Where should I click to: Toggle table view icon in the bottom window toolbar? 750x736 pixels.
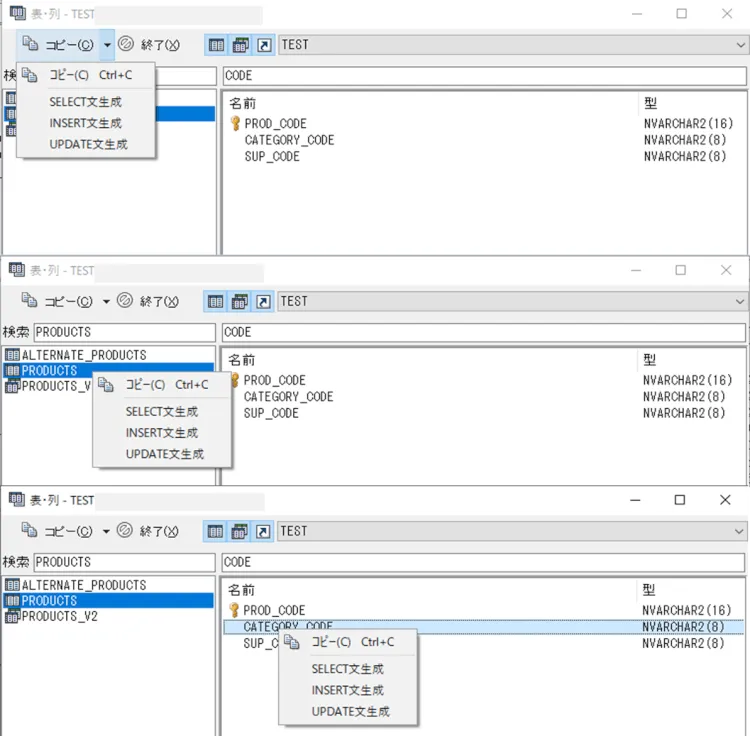point(215,532)
